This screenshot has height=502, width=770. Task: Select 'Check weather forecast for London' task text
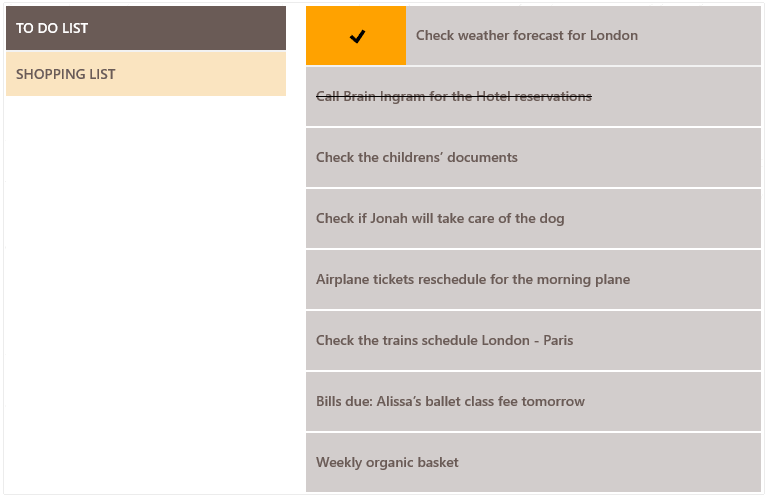[x=526, y=36]
